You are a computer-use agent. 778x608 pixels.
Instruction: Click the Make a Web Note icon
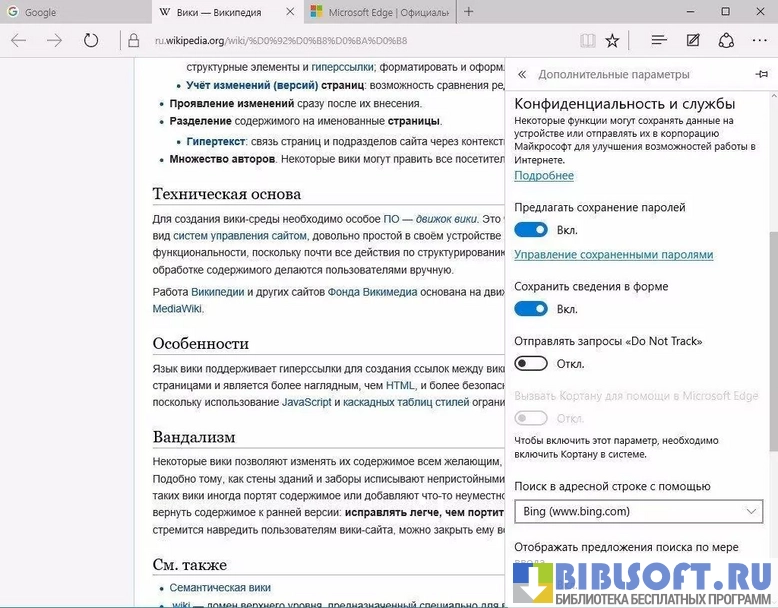[693, 40]
